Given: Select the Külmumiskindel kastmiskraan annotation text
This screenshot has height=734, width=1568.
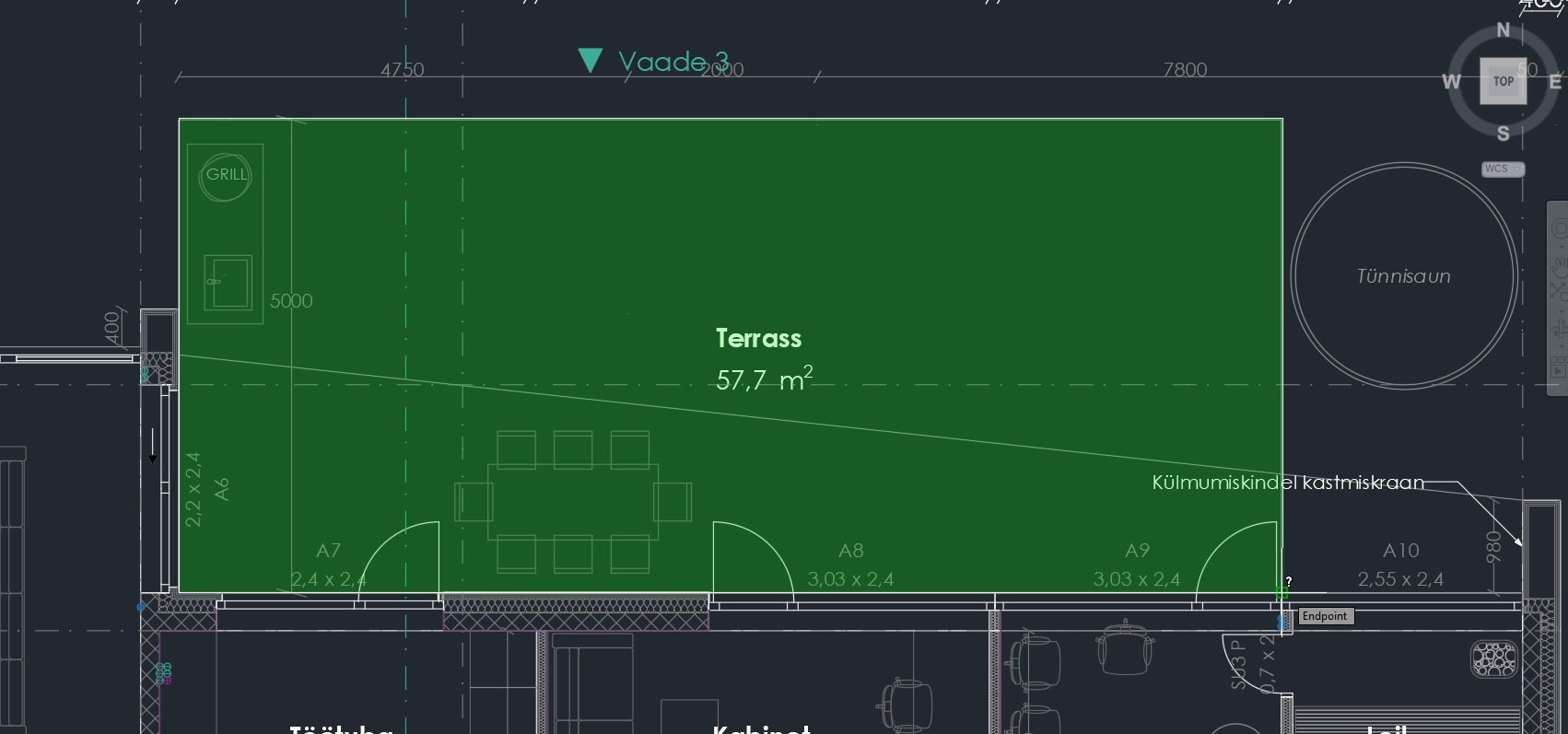Looking at the screenshot, I should pyautogui.click(x=1287, y=483).
